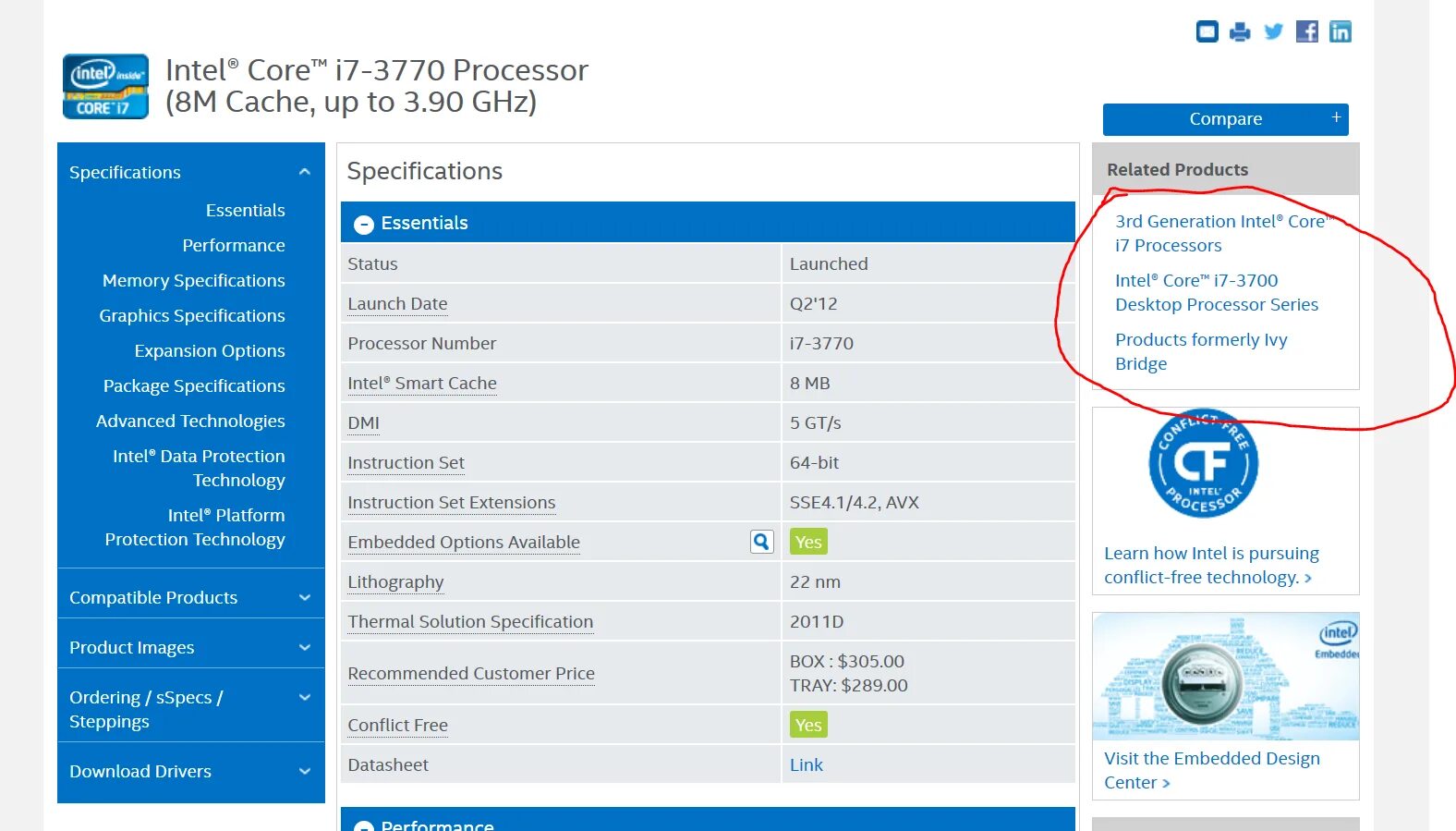
Task: Open Graphics Specifications sidebar item
Action: [x=192, y=316]
